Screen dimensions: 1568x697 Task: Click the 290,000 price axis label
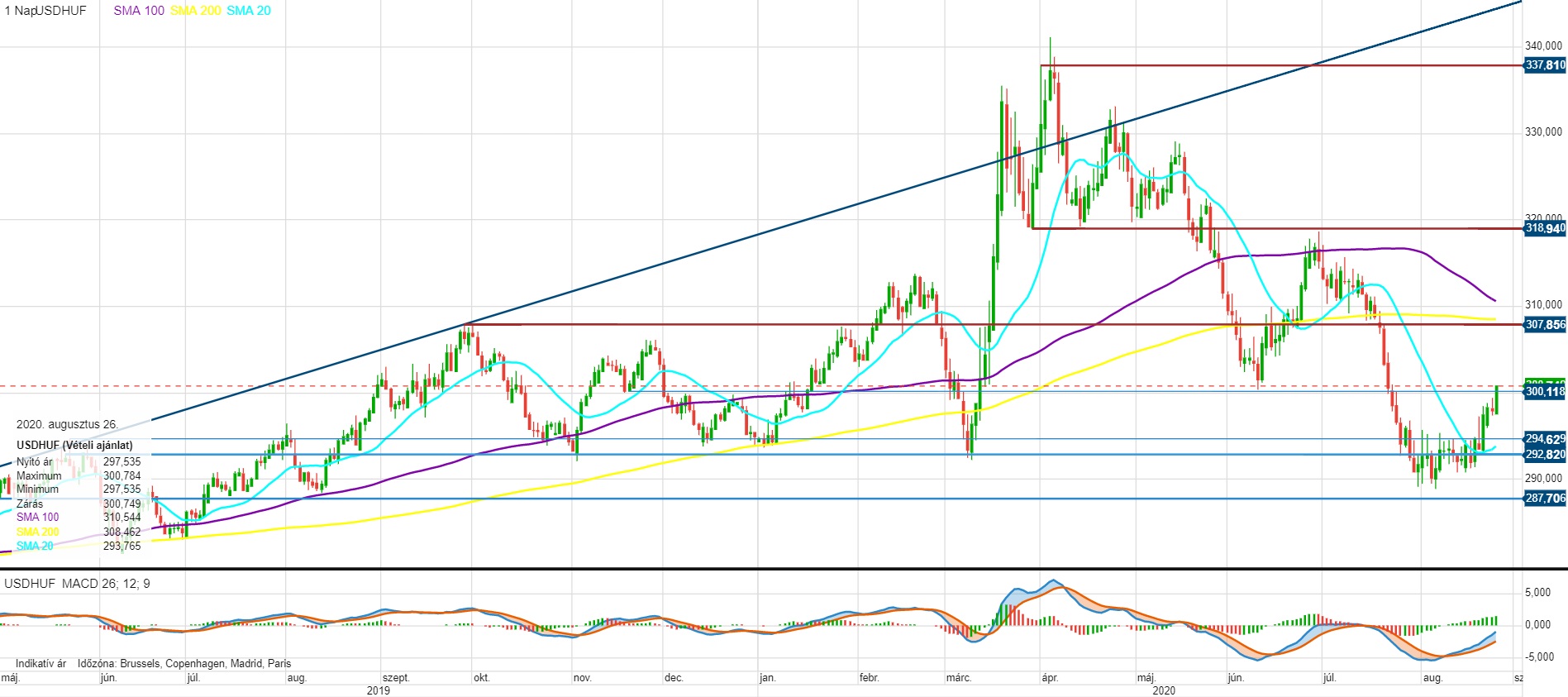(1543, 478)
